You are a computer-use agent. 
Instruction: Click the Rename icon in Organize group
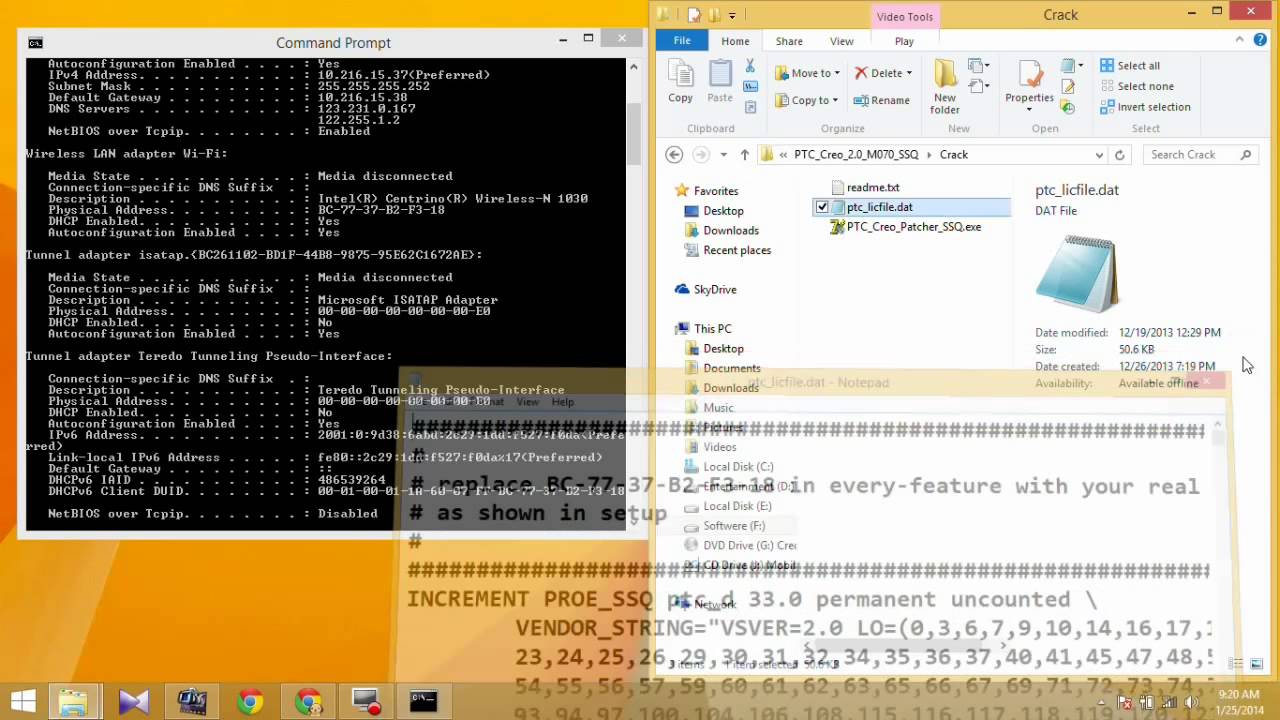coord(881,100)
